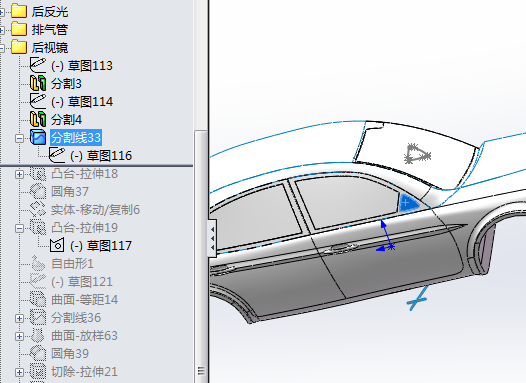Select the sketch icon of 草图121
The image size is (526, 383).
pos(38,282)
